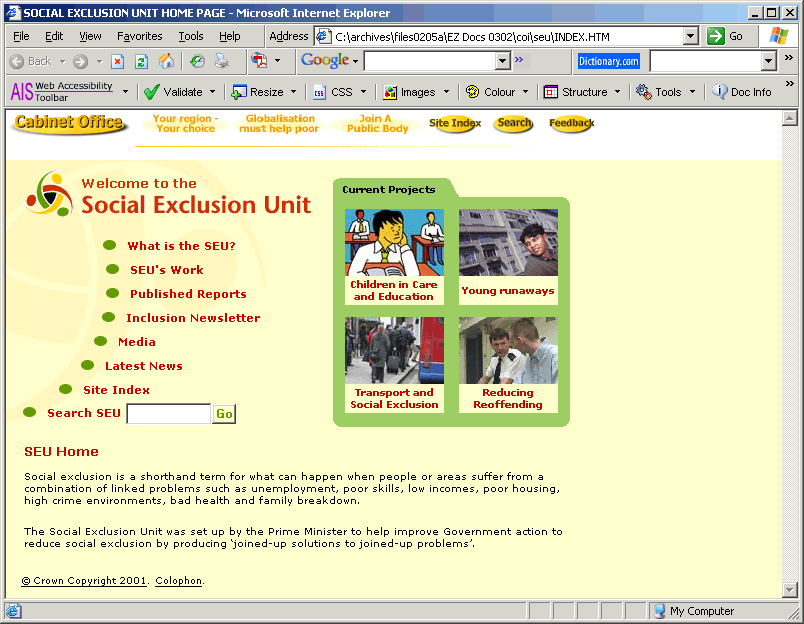Expand the Google toolbar chevron overflow
This screenshot has height=624, width=804.
tap(519, 59)
